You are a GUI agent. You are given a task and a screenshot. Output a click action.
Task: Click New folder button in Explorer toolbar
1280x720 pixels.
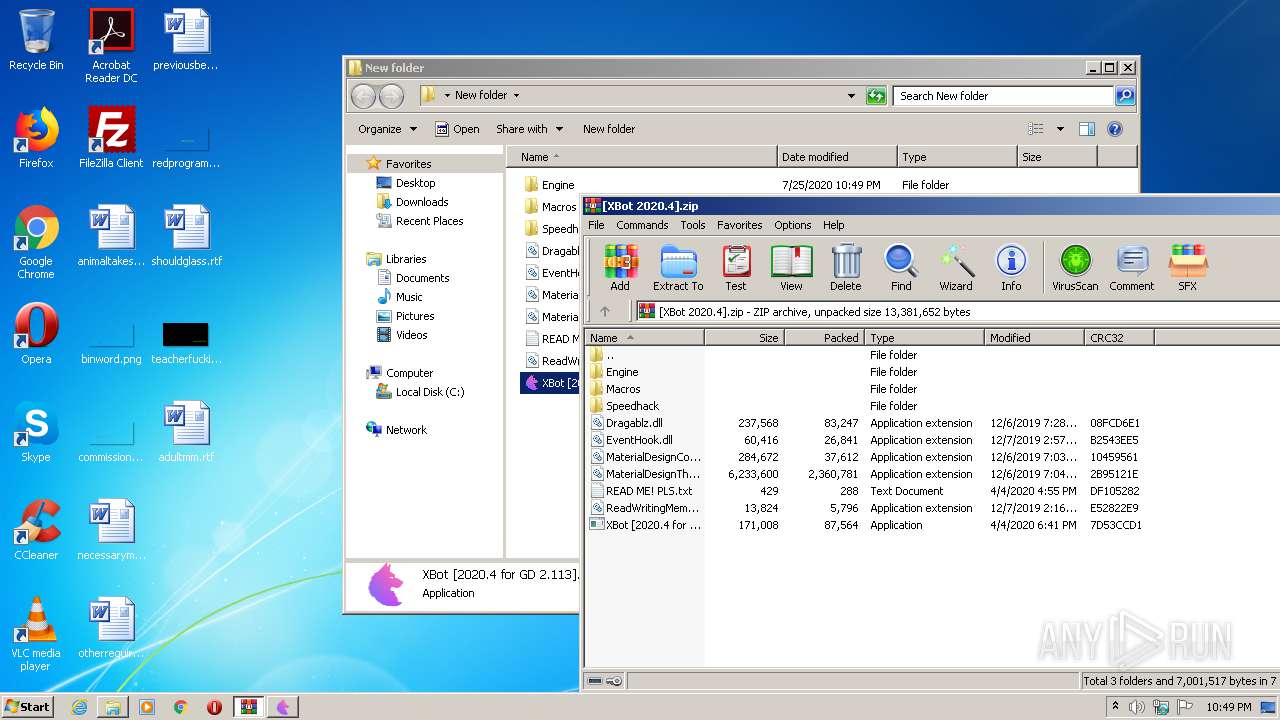tap(609, 129)
